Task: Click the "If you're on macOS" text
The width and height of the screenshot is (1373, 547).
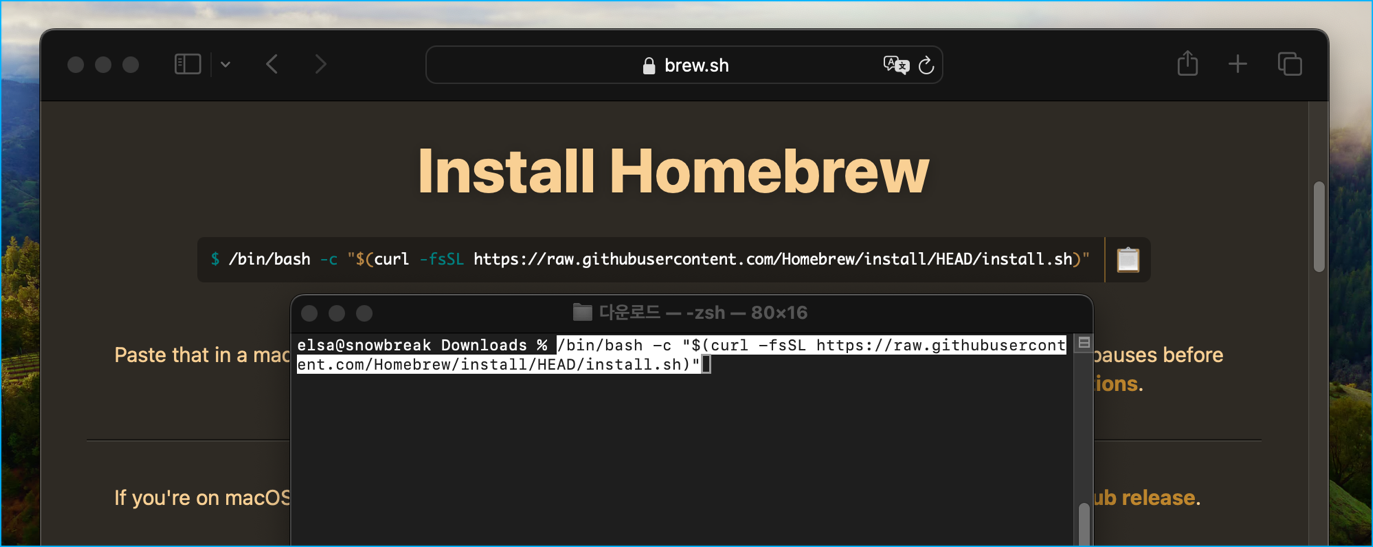Action: coord(202,497)
